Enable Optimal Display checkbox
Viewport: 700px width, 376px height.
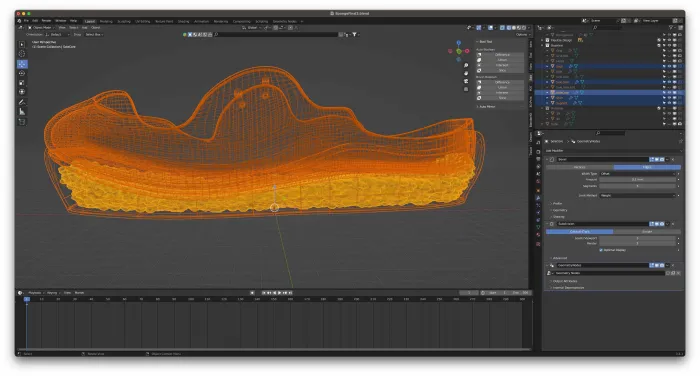[x=601, y=250]
